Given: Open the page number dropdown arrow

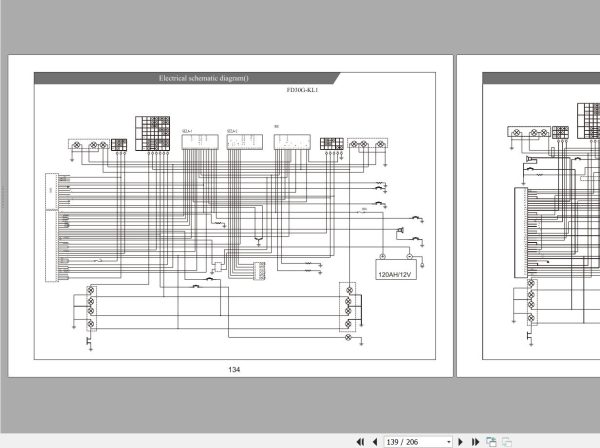Looking at the screenshot, I should tap(448, 442).
